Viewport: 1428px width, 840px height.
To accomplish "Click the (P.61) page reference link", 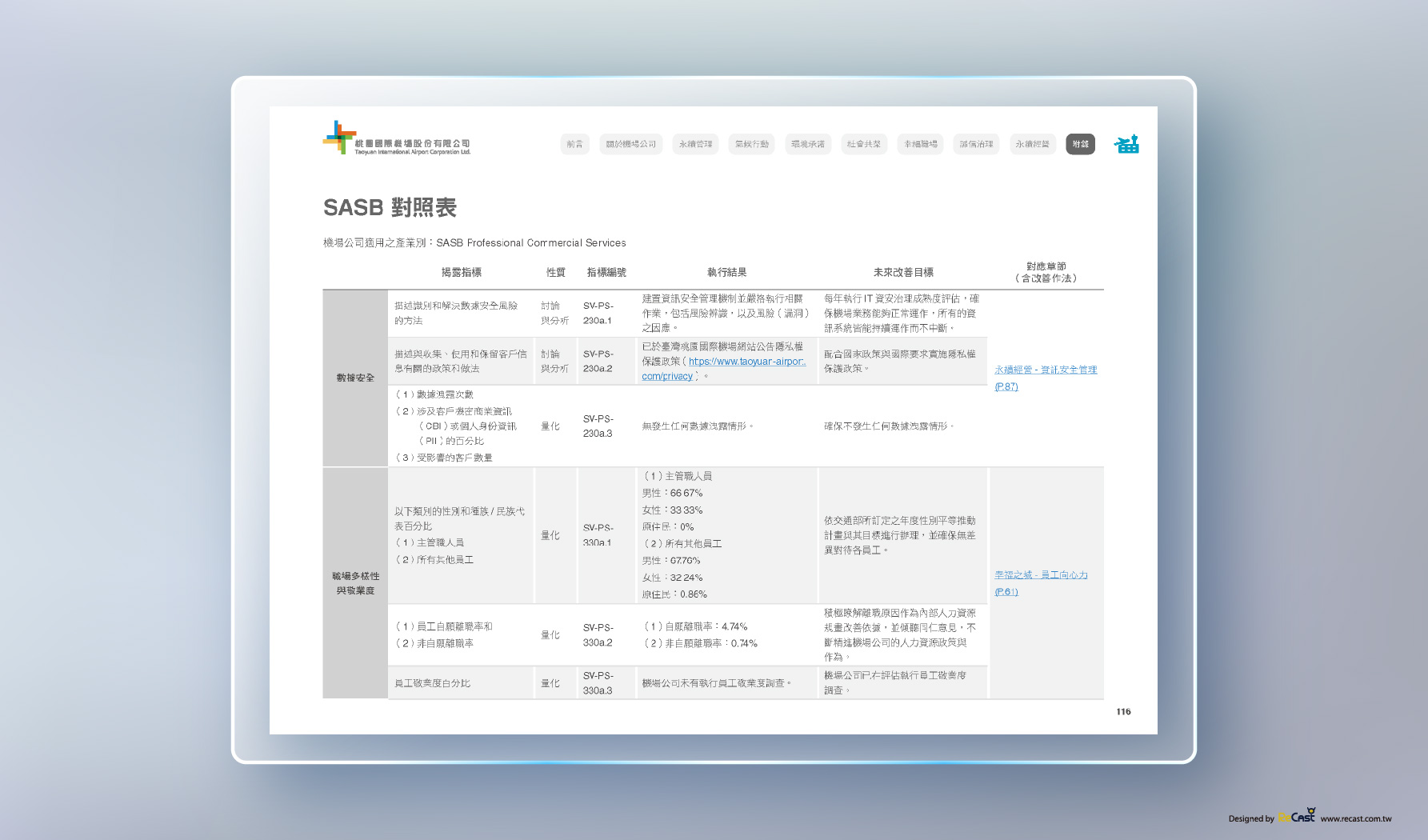I will coord(1006,592).
